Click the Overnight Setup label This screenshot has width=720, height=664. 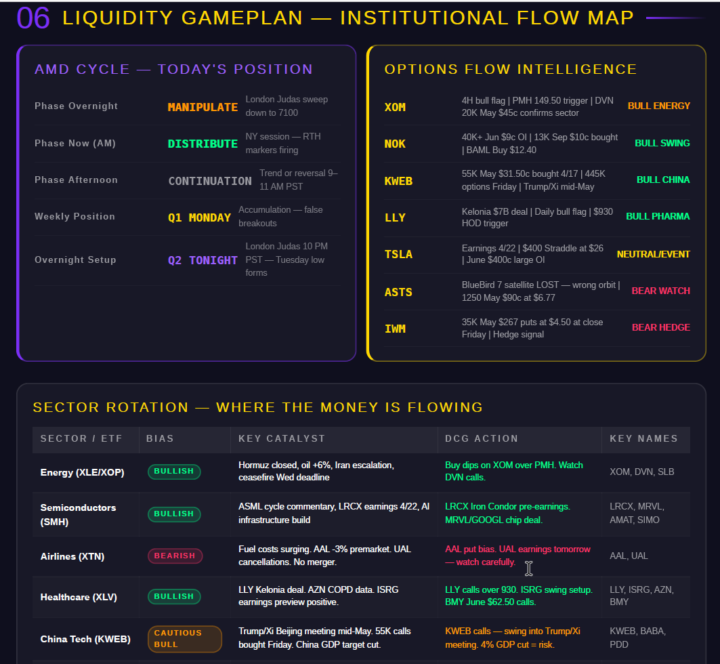click(x=75, y=260)
